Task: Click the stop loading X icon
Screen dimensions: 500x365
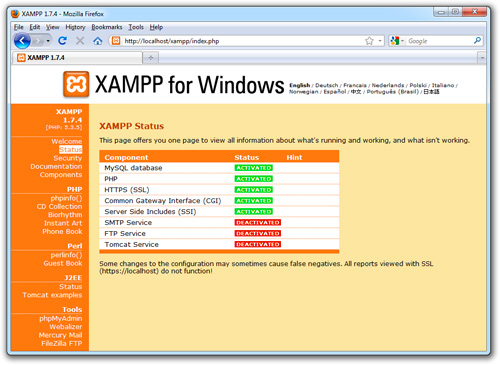Action: coord(80,41)
